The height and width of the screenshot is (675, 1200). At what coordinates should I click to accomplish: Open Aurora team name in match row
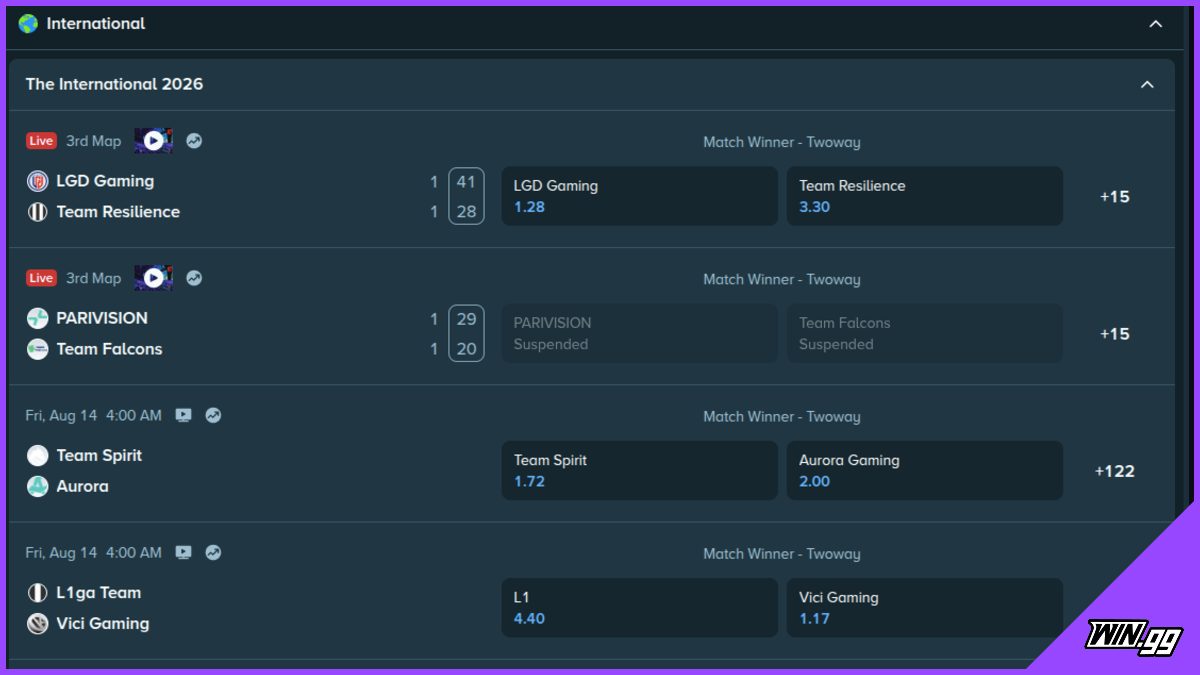tap(82, 486)
